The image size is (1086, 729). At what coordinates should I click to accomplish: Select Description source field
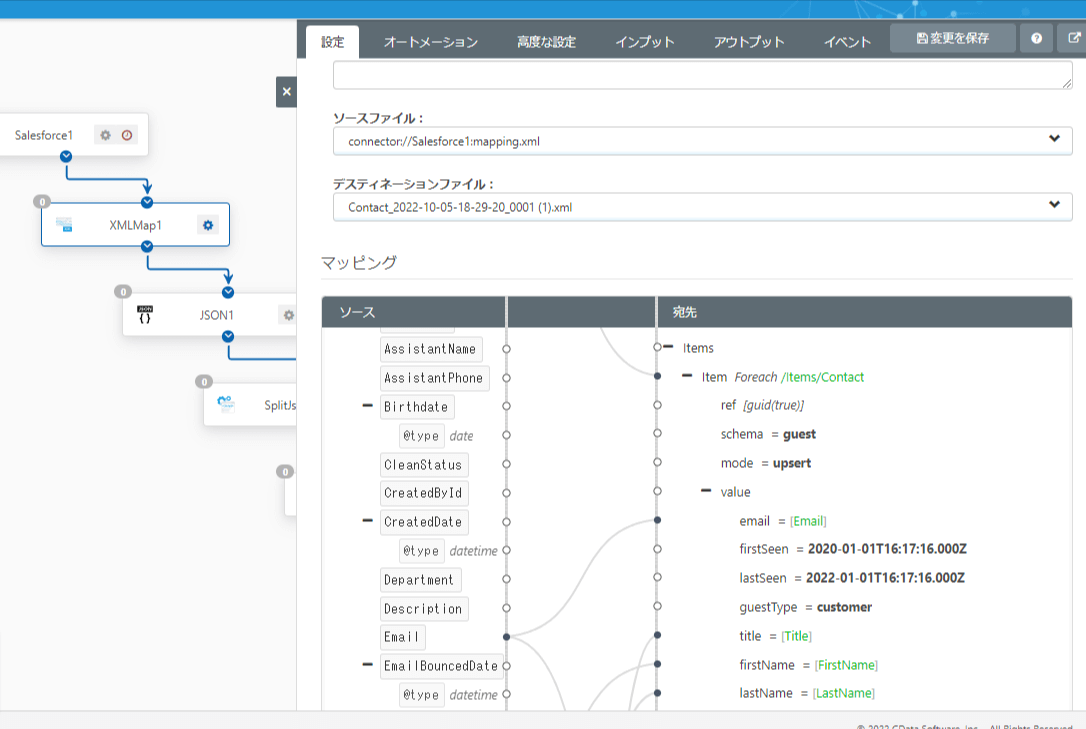tap(424, 609)
